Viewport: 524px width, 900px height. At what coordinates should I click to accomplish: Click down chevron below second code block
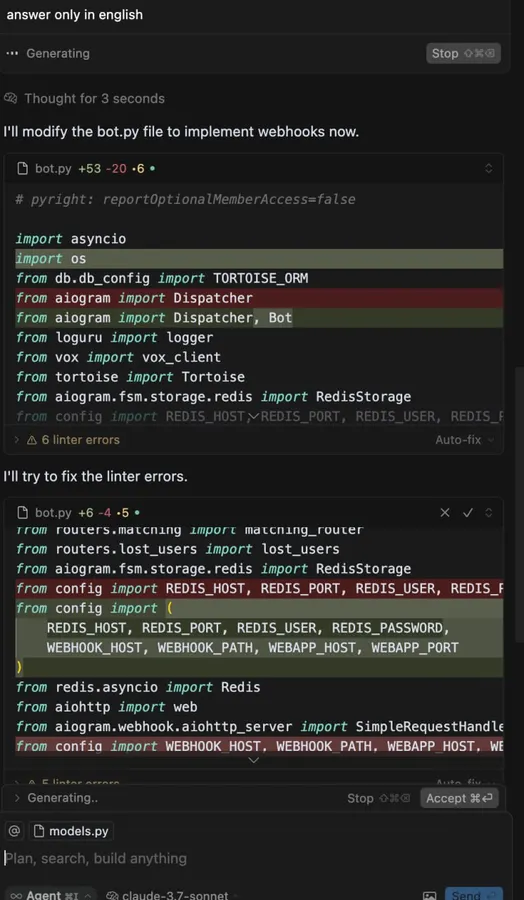pos(253,760)
